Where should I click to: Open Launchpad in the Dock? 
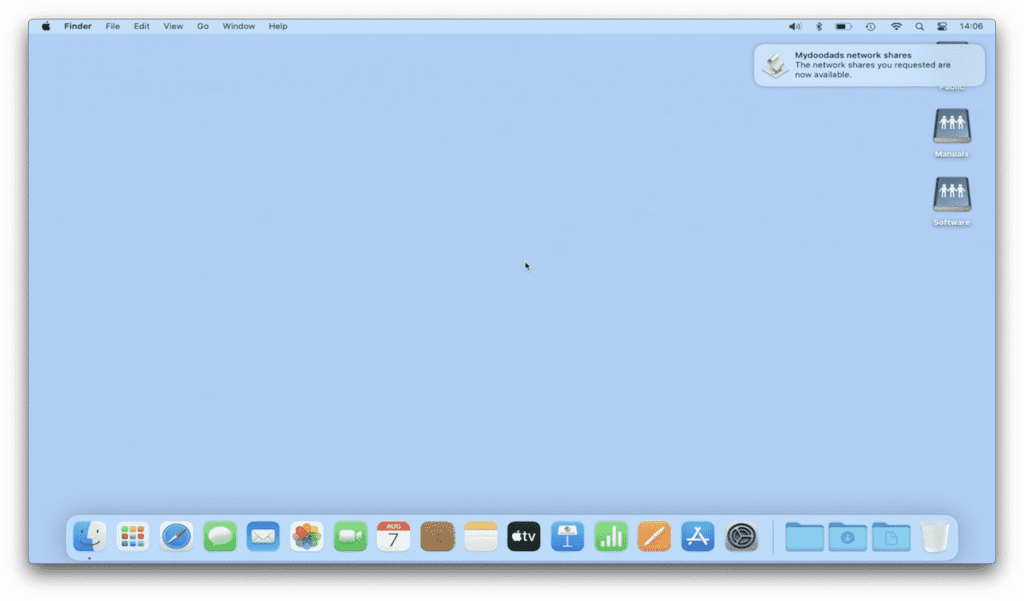pos(133,536)
